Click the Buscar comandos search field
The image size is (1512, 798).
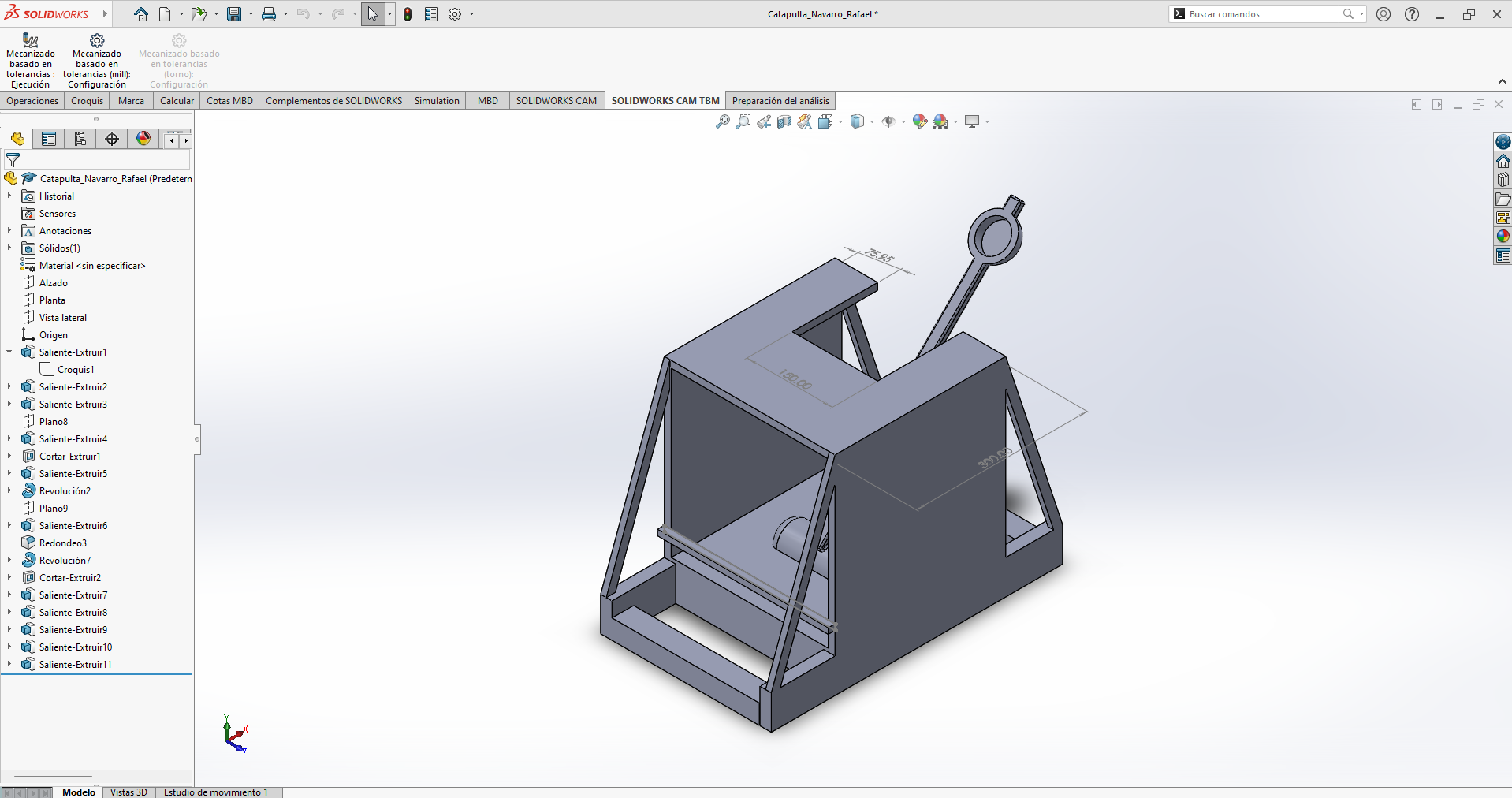point(1264,14)
